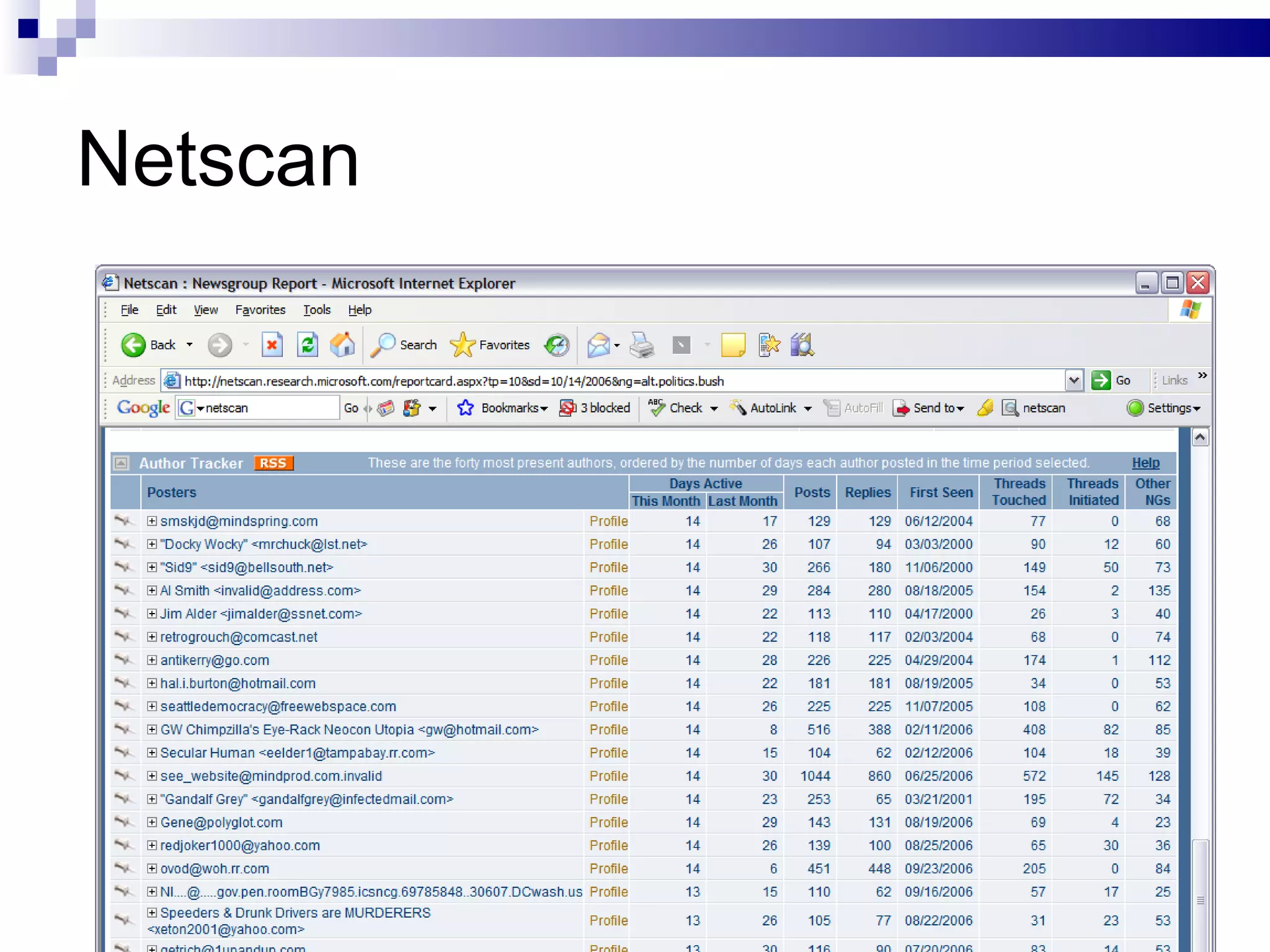Click the Research binoculars icon in toolbar
Image resolution: width=1270 pixels, height=952 pixels.
(802, 345)
